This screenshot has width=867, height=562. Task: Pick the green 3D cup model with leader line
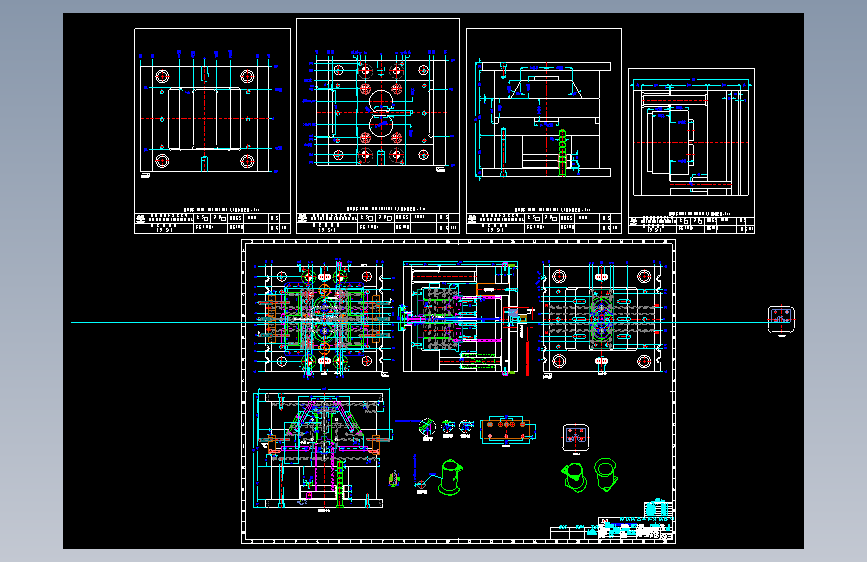click(x=450, y=477)
